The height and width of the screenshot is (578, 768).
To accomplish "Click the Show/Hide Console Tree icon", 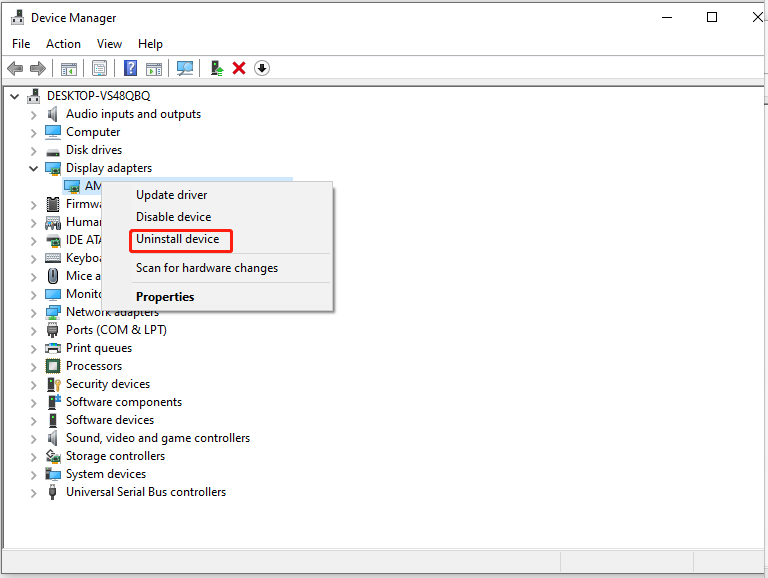I will [69, 68].
